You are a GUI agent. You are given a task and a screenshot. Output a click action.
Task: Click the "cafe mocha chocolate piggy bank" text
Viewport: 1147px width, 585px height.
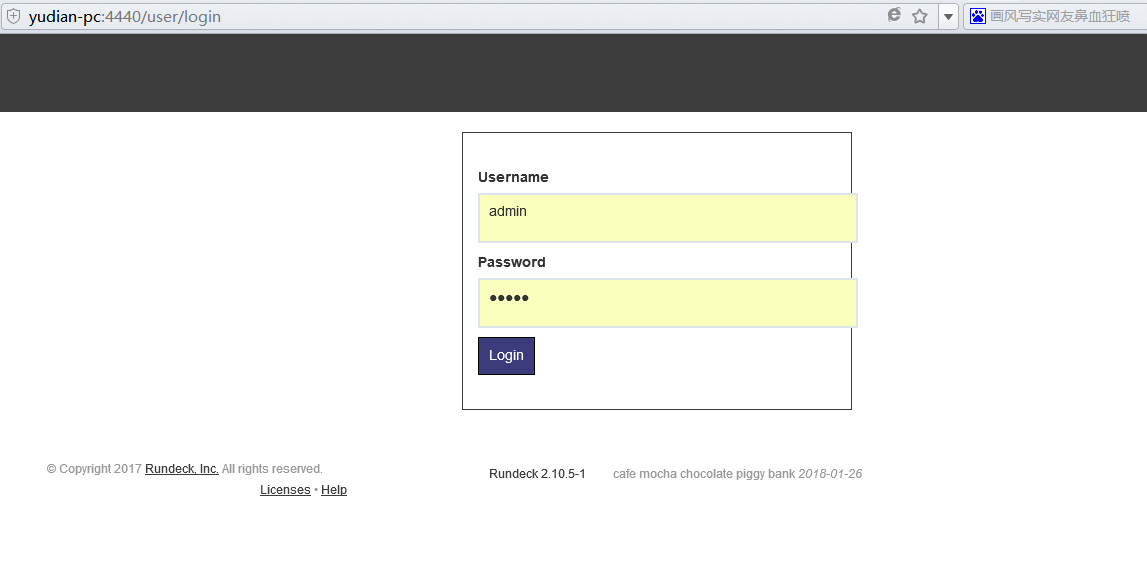tap(703, 474)
